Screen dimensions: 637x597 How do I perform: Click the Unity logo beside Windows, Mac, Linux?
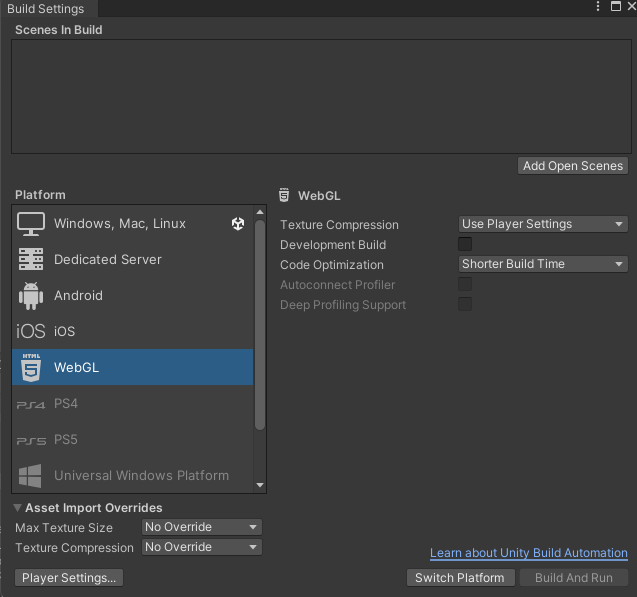[237, 224]
